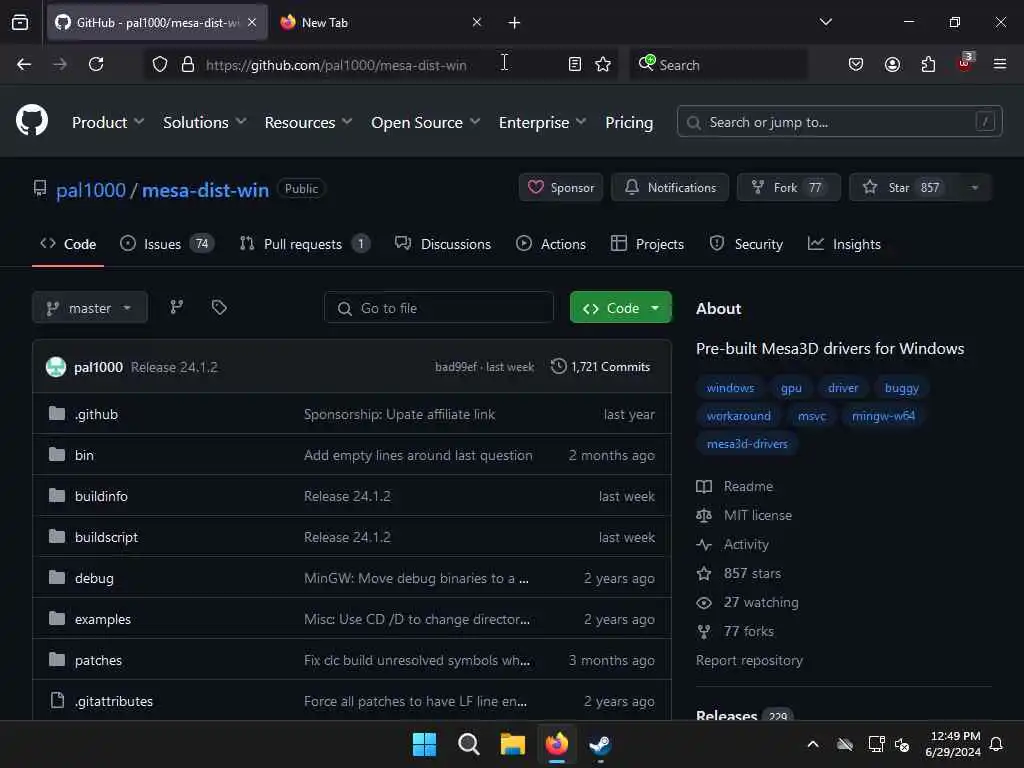The height and width of the screenshot is (768, 1024).
Task: Open the master branch dropdown
Action: pyautogui.click(x=89, y=308)
